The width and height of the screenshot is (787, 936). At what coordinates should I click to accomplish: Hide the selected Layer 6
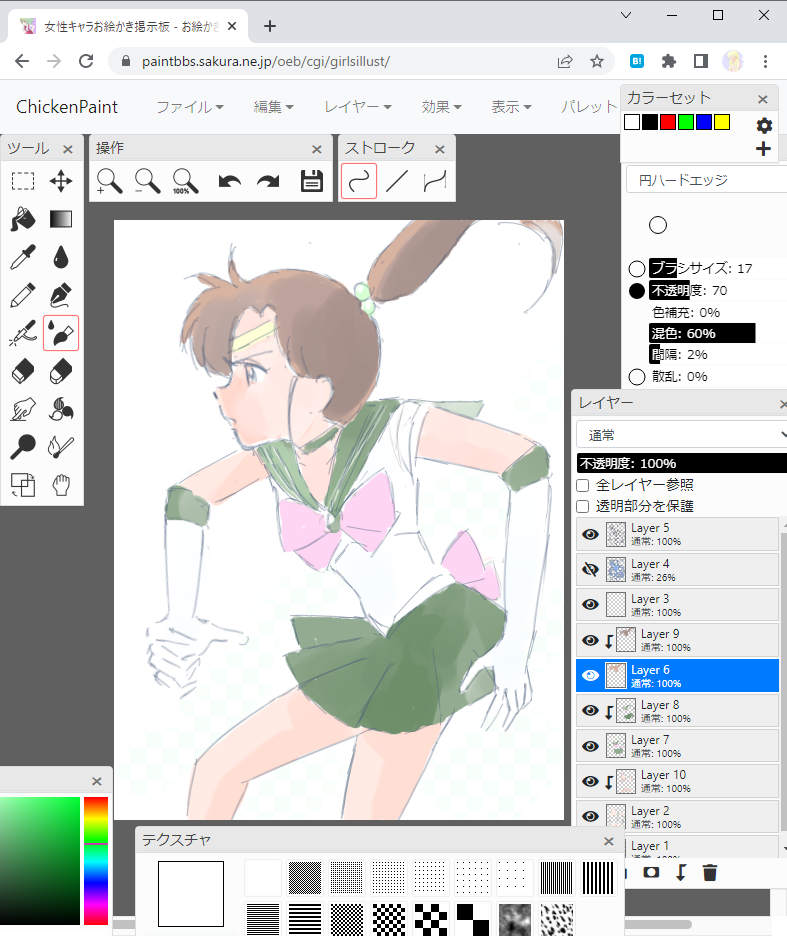click(591, 676)
